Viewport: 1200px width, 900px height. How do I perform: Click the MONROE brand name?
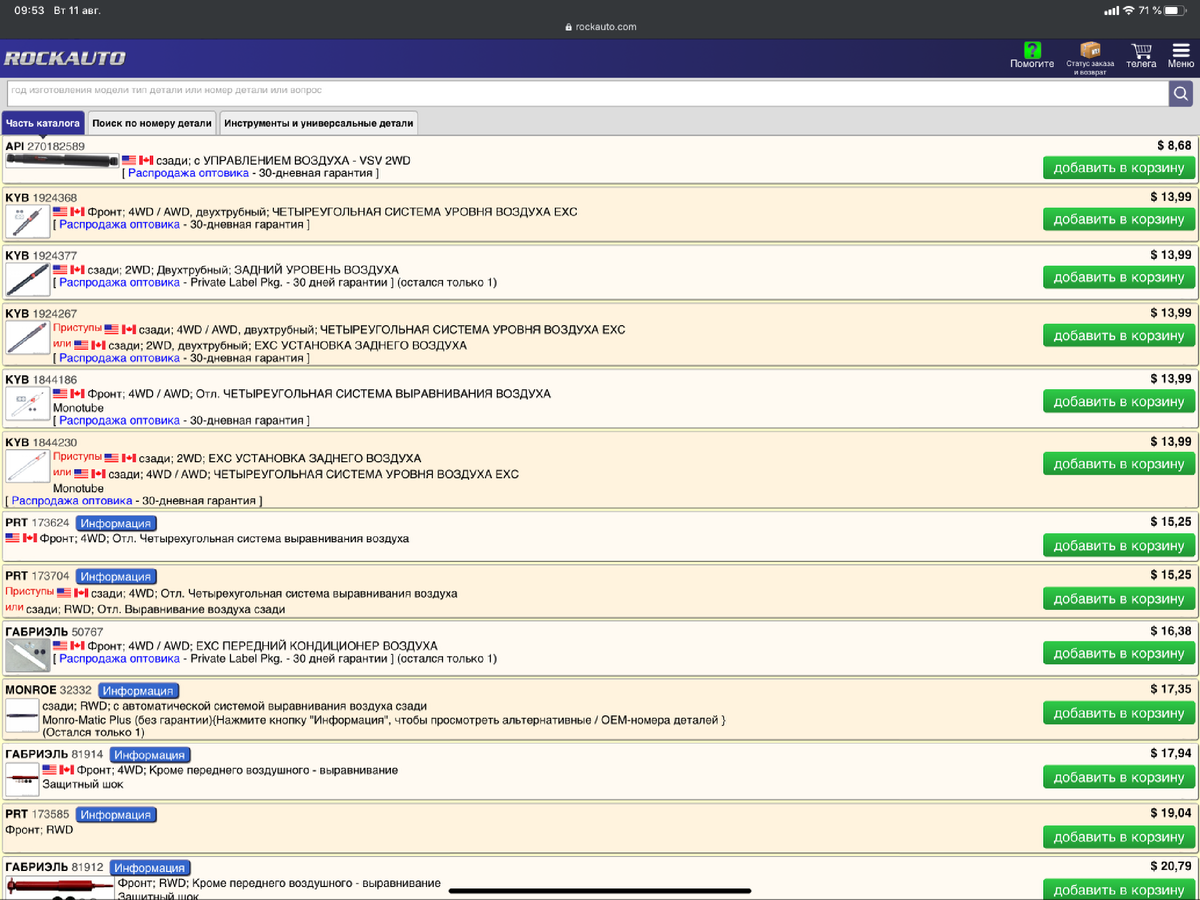[30, 690]
